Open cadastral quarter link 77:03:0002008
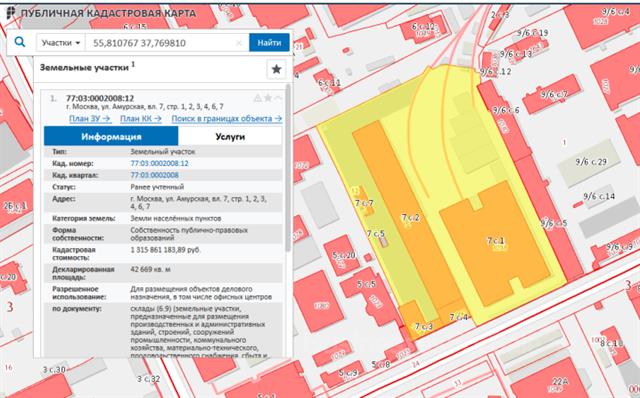This screenshot has height=398, width=640. [x=154, y=175]
